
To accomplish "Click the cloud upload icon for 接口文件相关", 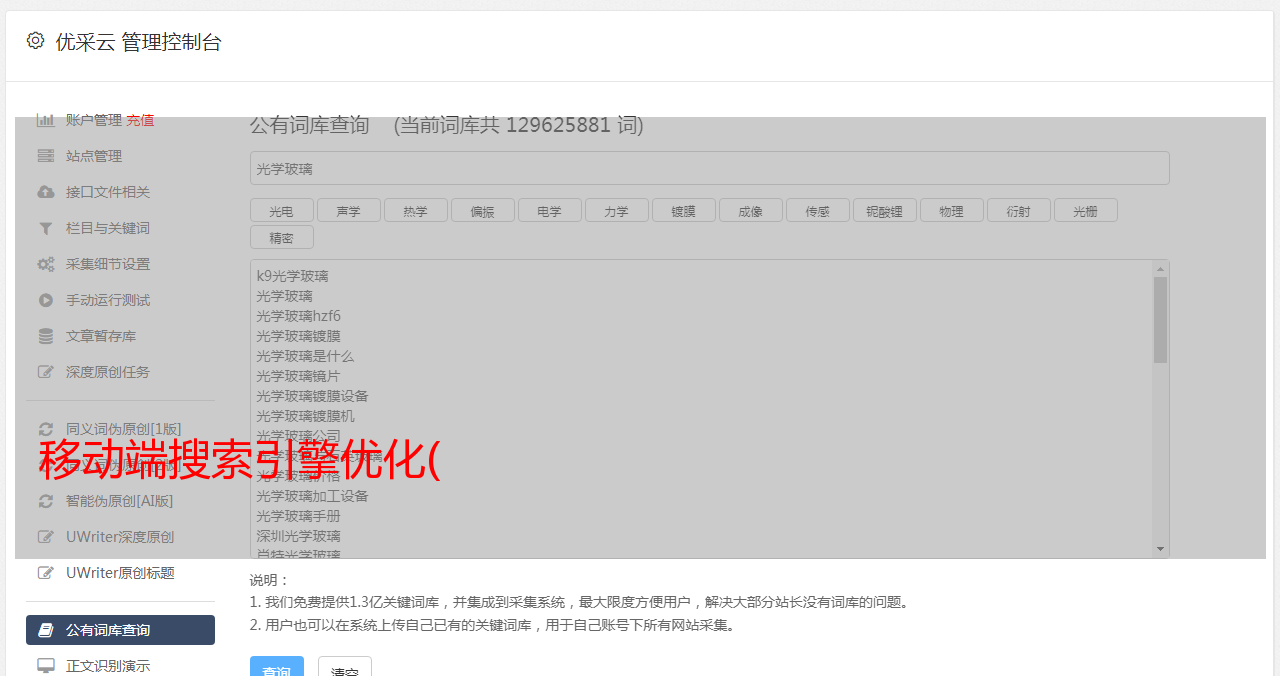I will click(x=46, y=192).
